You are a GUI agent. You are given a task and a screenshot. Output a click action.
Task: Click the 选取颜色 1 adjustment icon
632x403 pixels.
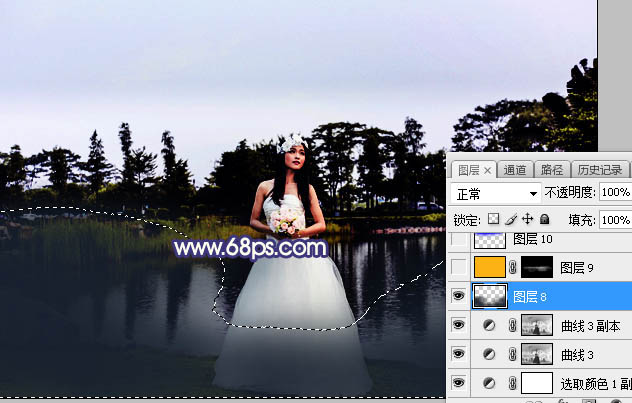coord(489,383)
